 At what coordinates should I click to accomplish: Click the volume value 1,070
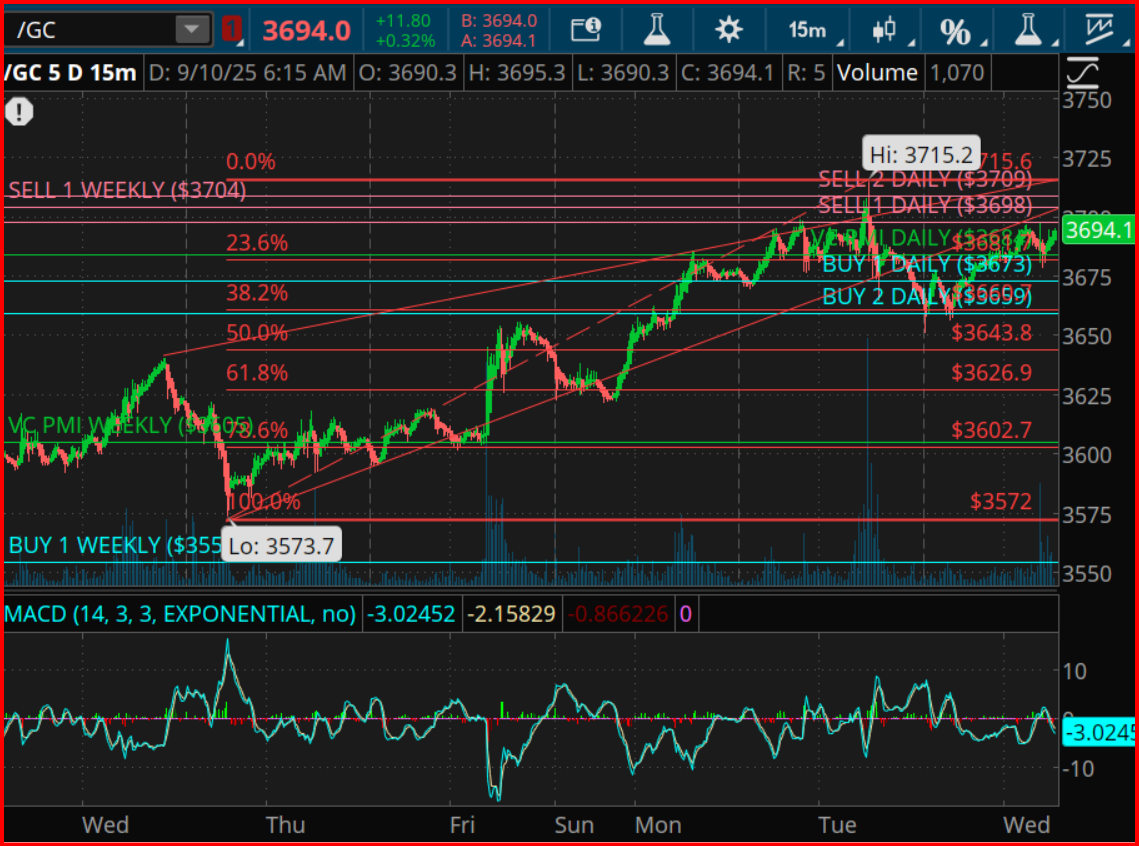click(957, 73)
